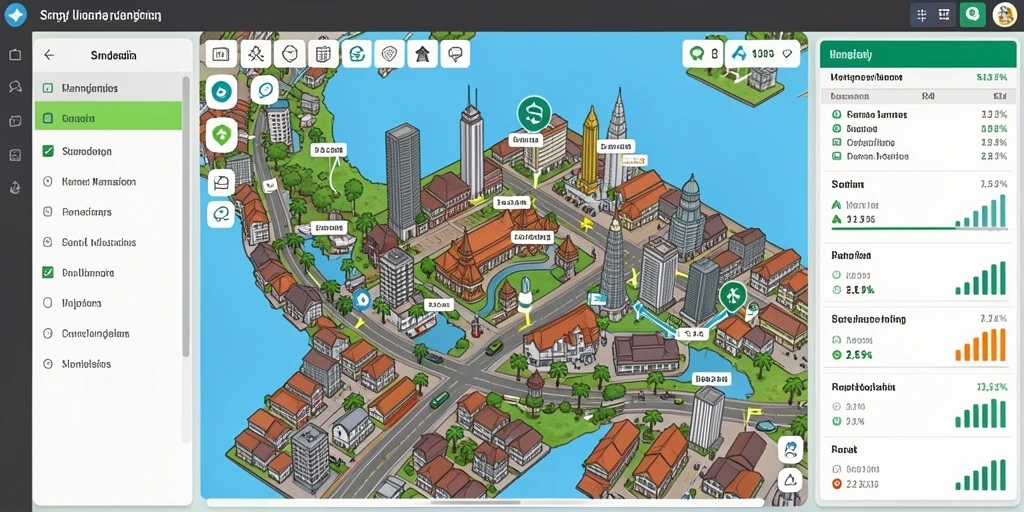Click the teal globe icon in the map toolbar

point(357,54)
